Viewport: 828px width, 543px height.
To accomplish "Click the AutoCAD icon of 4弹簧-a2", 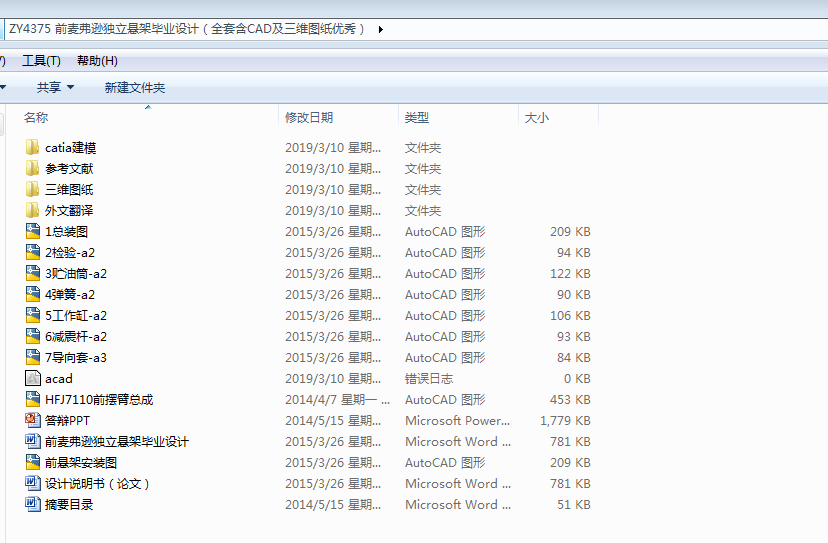I will click(33, 294).
